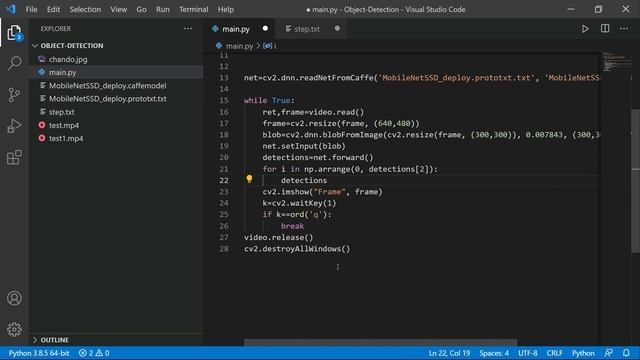Open MobileNetSSD_deploy.prototxt.txt file

click(107, 99)
